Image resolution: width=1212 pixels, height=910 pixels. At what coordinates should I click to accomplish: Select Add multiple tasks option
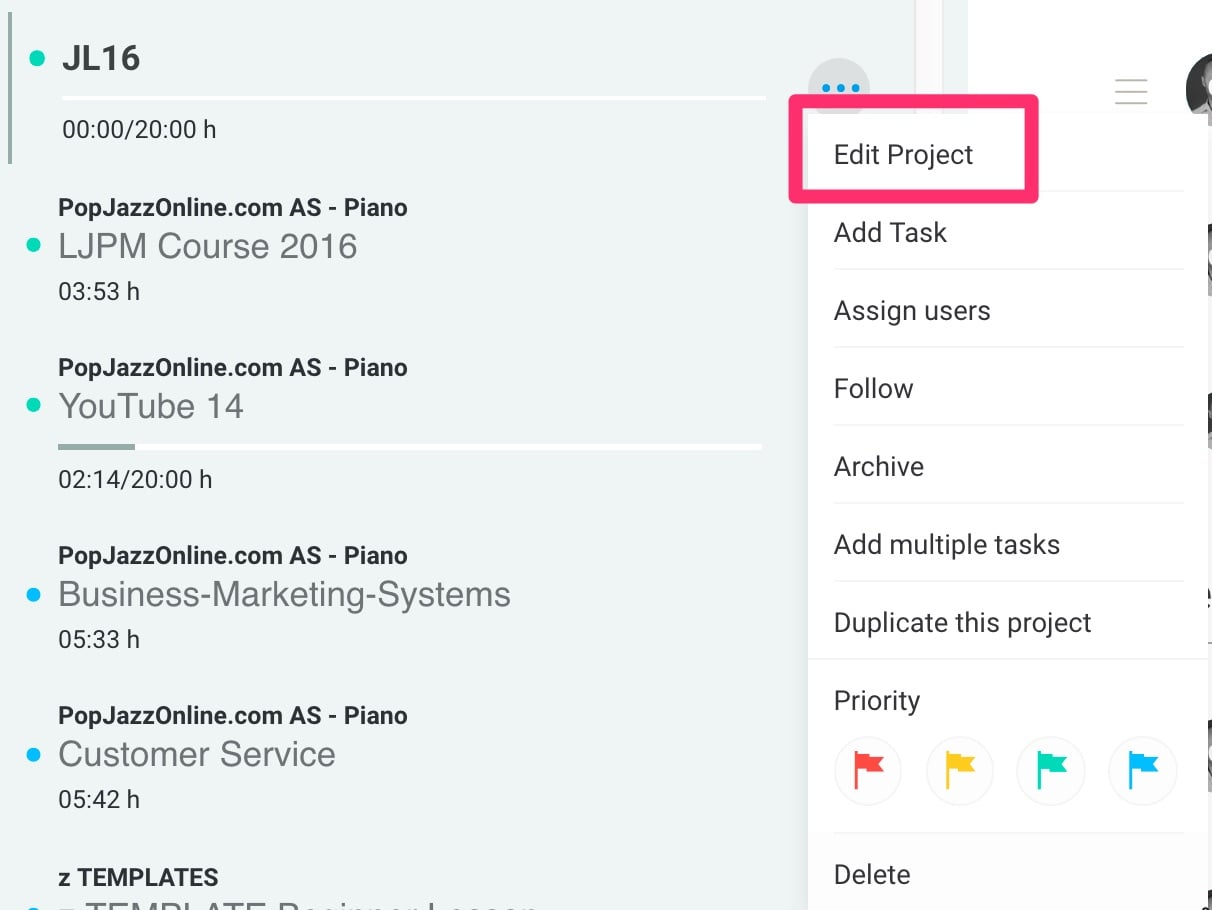click(x=947, y=544)
